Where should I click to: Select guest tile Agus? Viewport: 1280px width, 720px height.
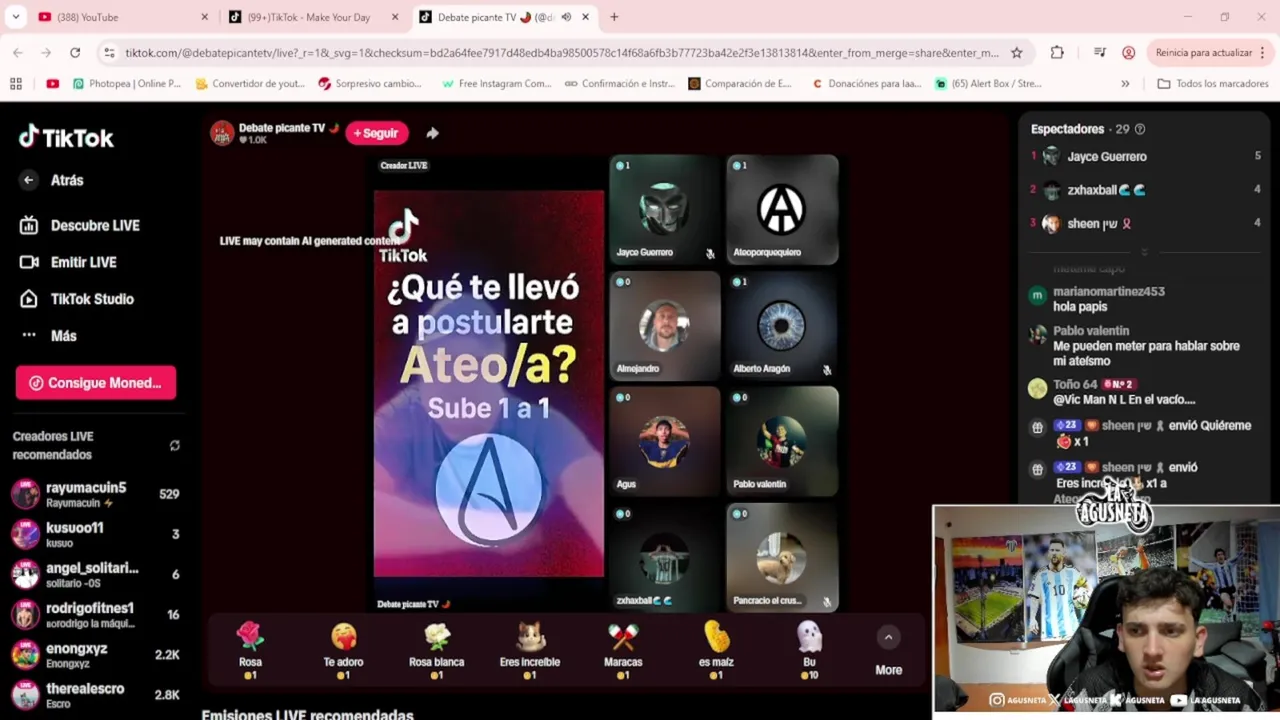click(x=665, y=442)
